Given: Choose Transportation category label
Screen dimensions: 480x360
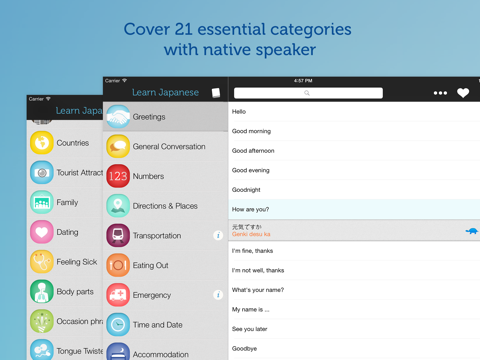Looking at the screenshot, I should click(157, 236).
